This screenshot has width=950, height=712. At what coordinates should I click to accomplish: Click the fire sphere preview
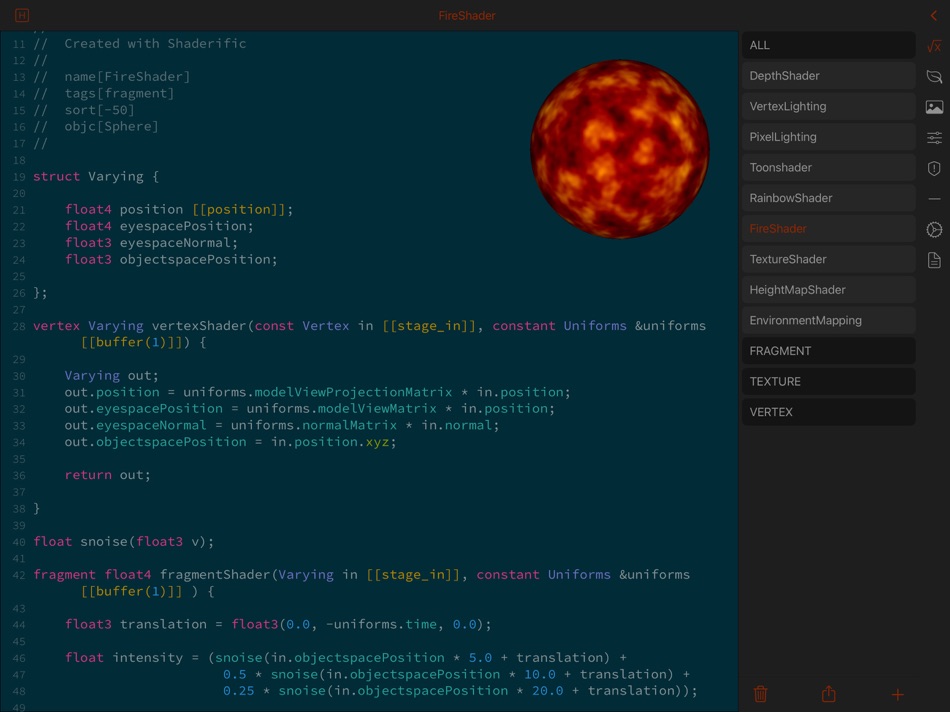pyautogui.click(x=620, y=149)
